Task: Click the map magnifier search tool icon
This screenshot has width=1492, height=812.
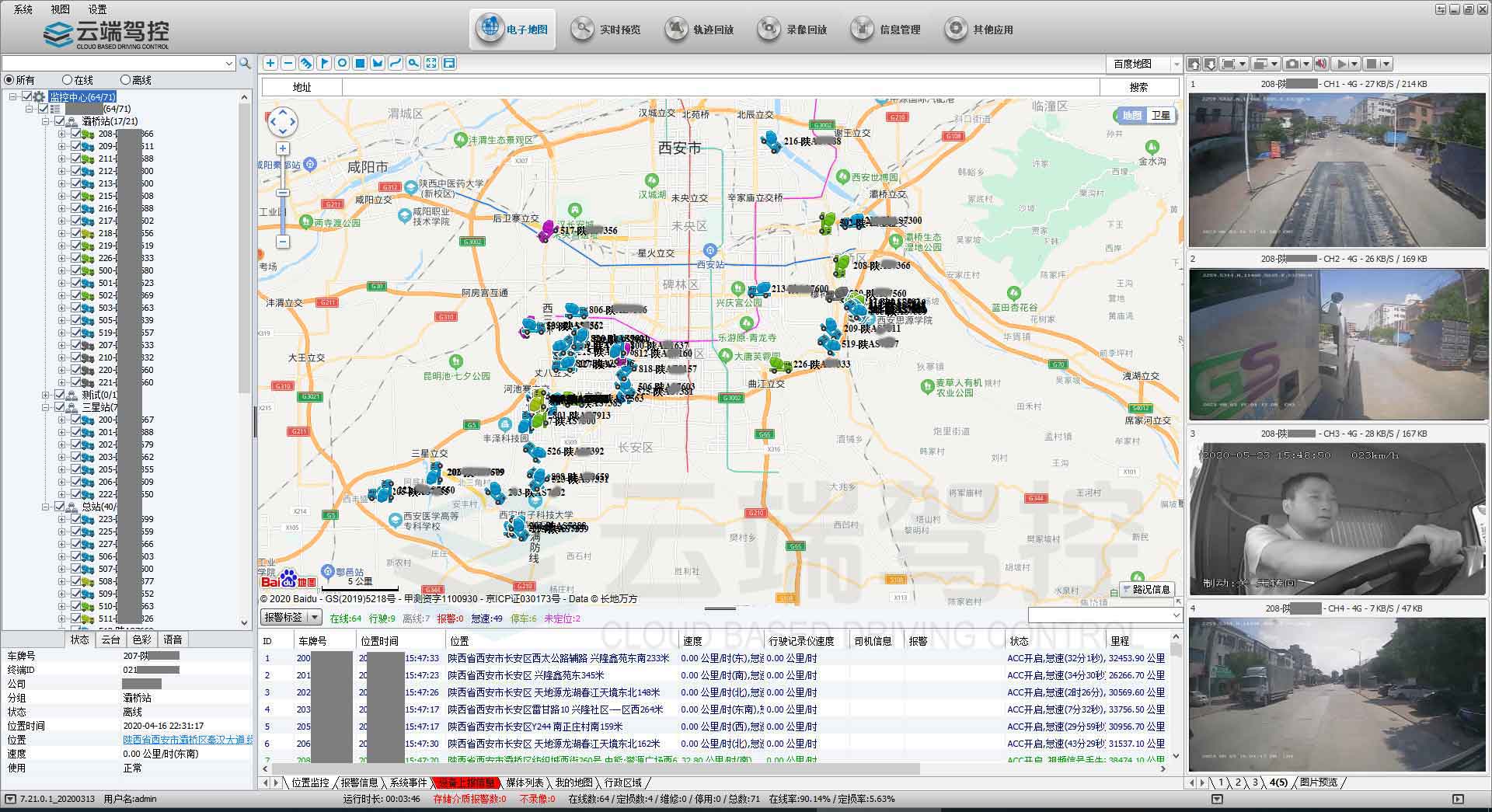Action: 413,63
